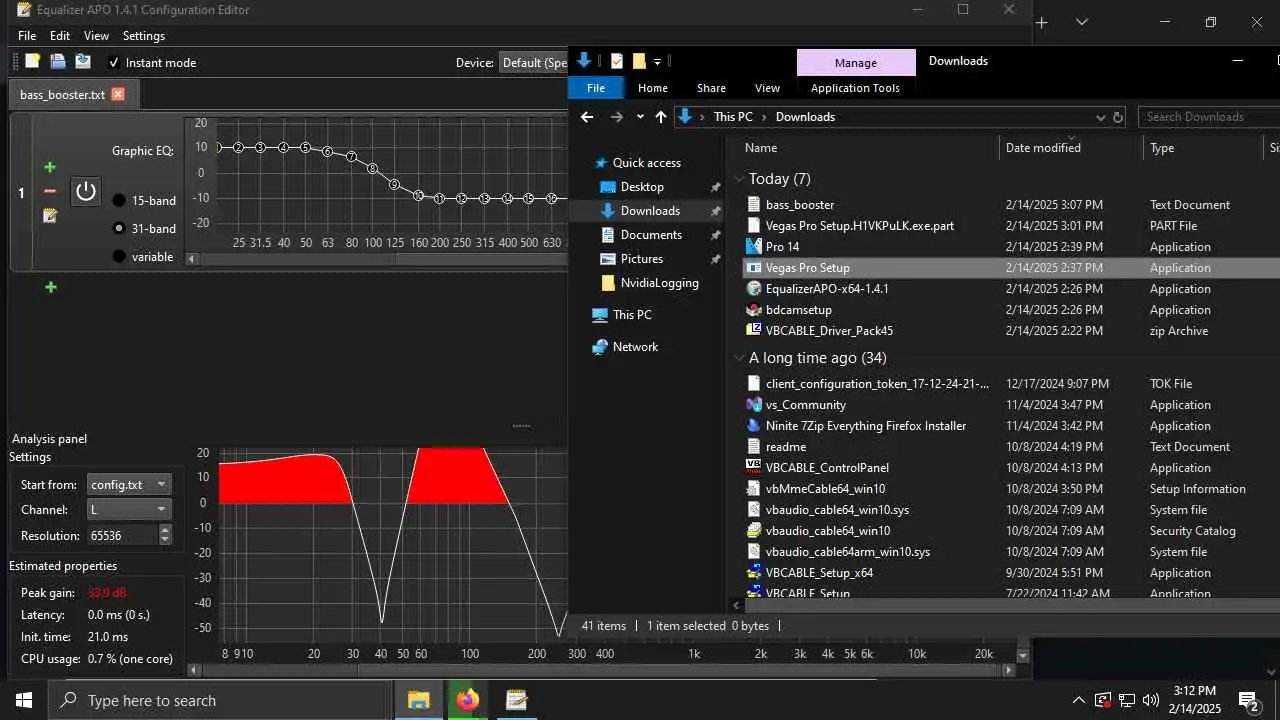
Task: Click EQ band point 4 on the curve
Action: pyautogui.click(x=283, y=148)
